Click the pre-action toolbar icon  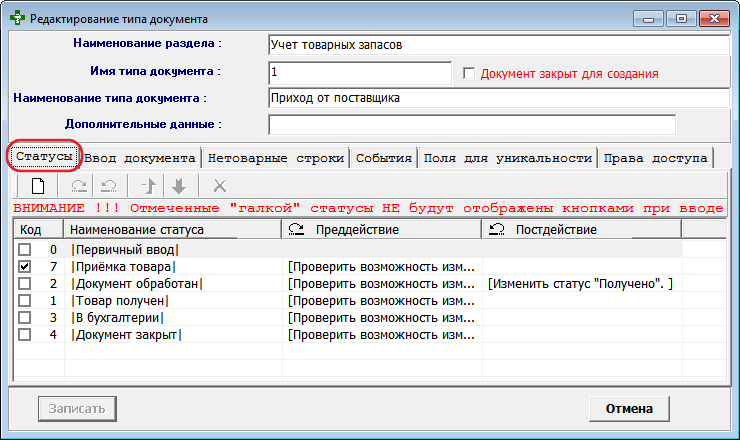coord(79,186)
